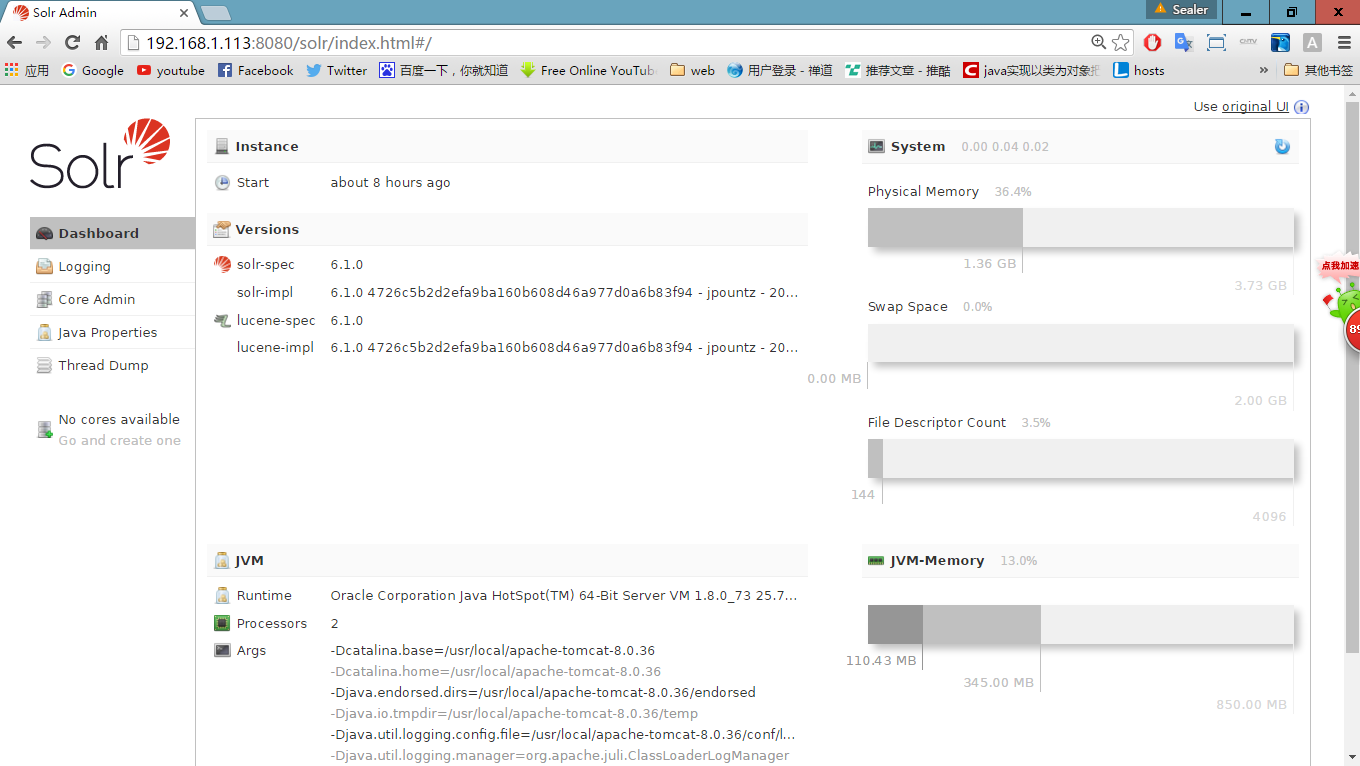Open the Chrome menu button
Image resolution: width=1360 pixels, height=766 pixels.
1343,43
